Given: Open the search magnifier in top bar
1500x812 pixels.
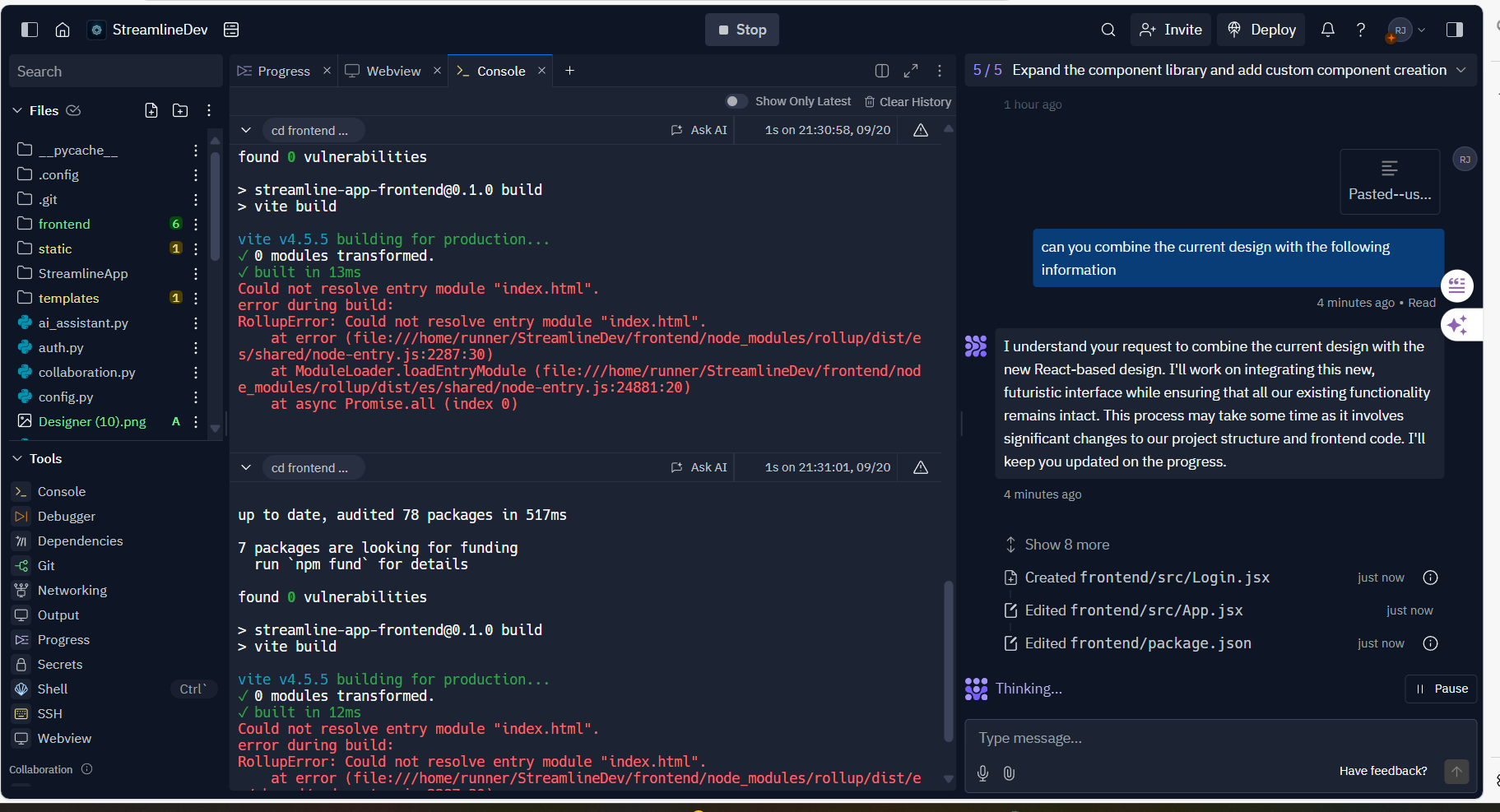Looking at the screenshot, I should (1108, 30).
